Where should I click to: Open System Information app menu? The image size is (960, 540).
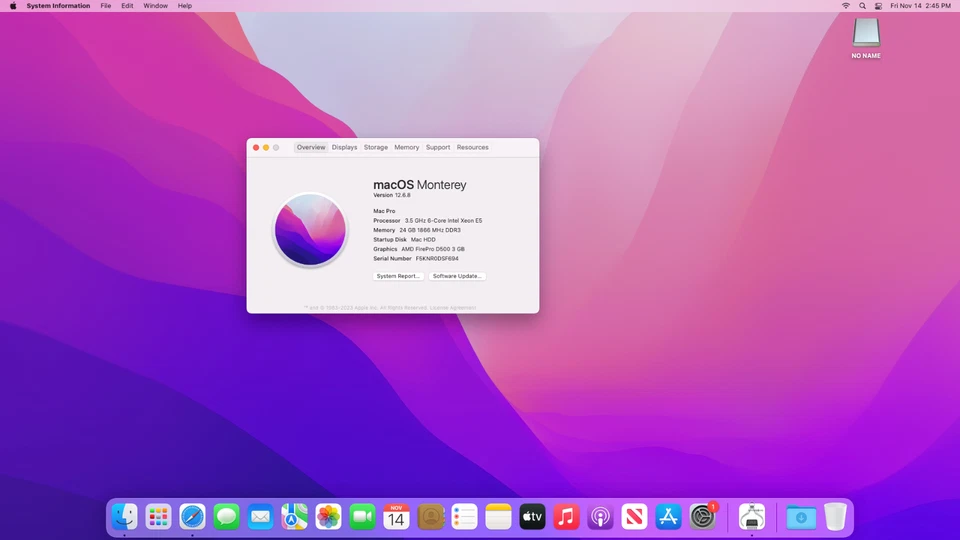pyautogui.click(x=58, y=6)
